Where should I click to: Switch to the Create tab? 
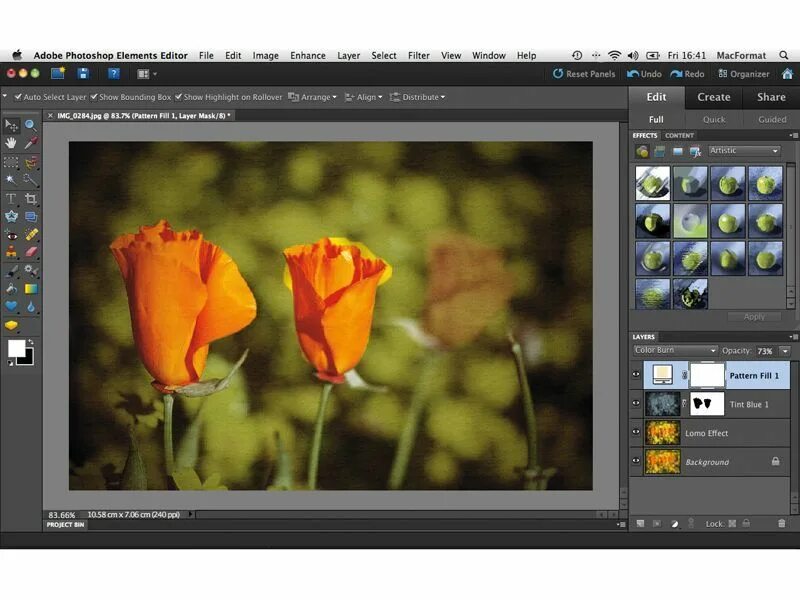tap(713, 97)
